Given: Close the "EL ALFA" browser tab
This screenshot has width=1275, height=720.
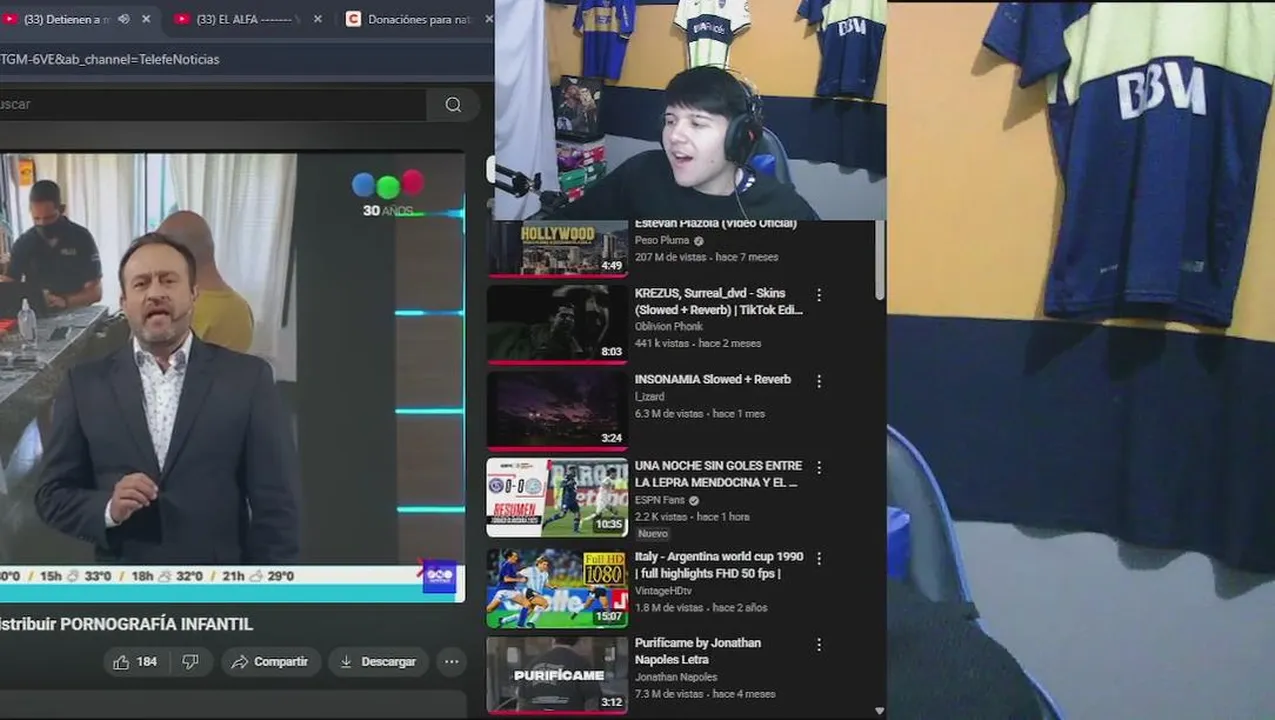Looking at the screenshot, I should [318, 19].
